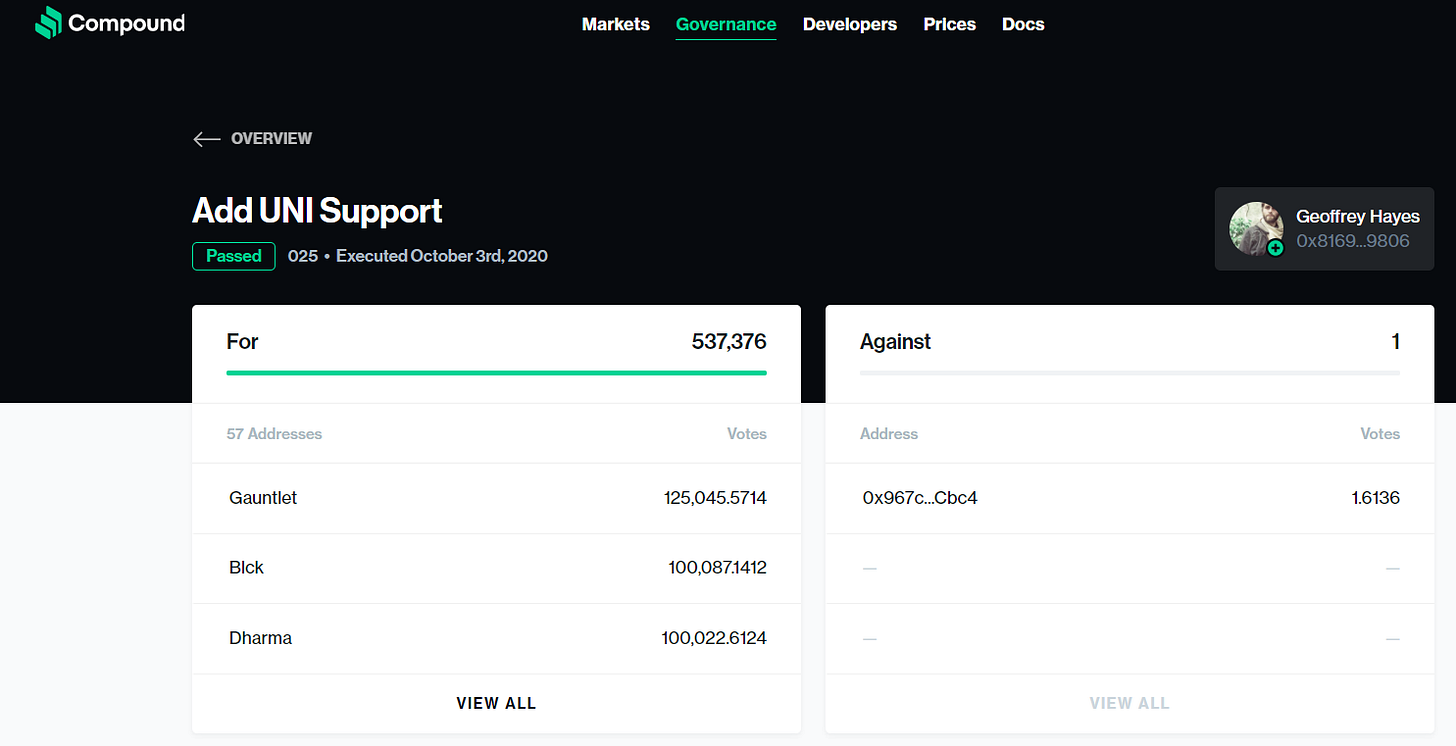This screenshot has height=746, width=1456.
Task: Click the 100,087.1412 vote value
Action: (718, 568)
